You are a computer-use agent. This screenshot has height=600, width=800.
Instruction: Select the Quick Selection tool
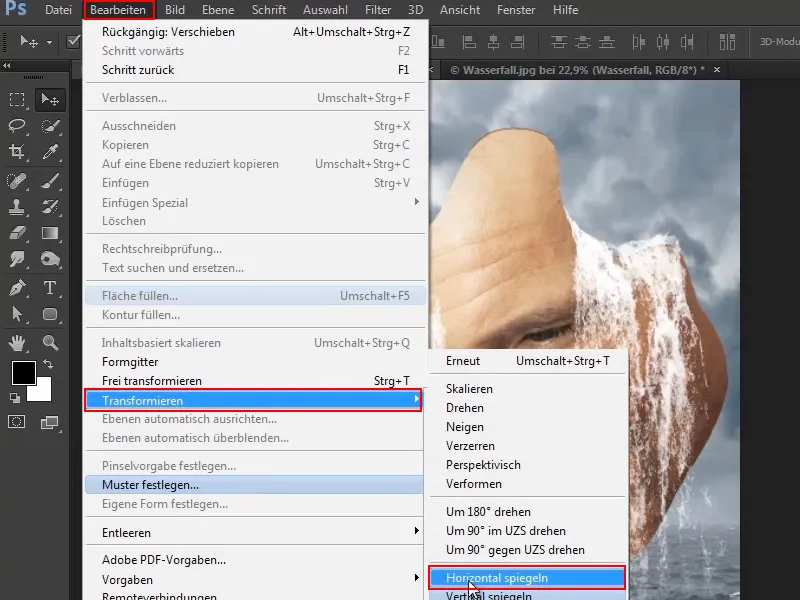[49, 126]
